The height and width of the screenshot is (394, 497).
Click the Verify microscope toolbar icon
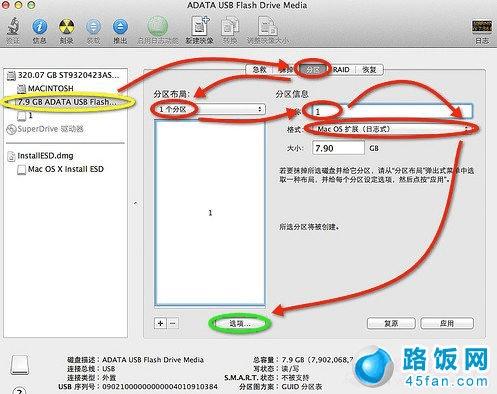point(13,27)
